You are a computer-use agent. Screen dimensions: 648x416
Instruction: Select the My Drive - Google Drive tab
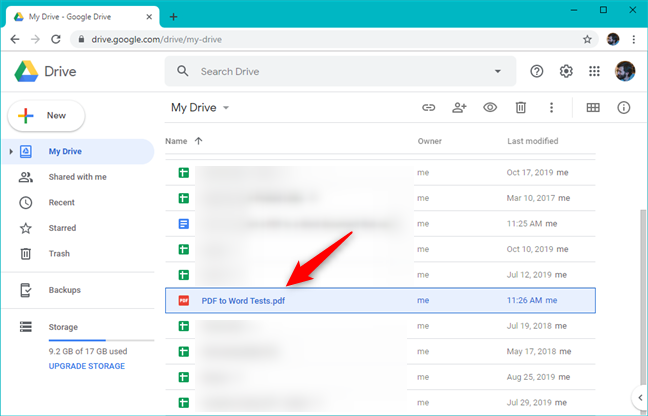coord(83,17)
